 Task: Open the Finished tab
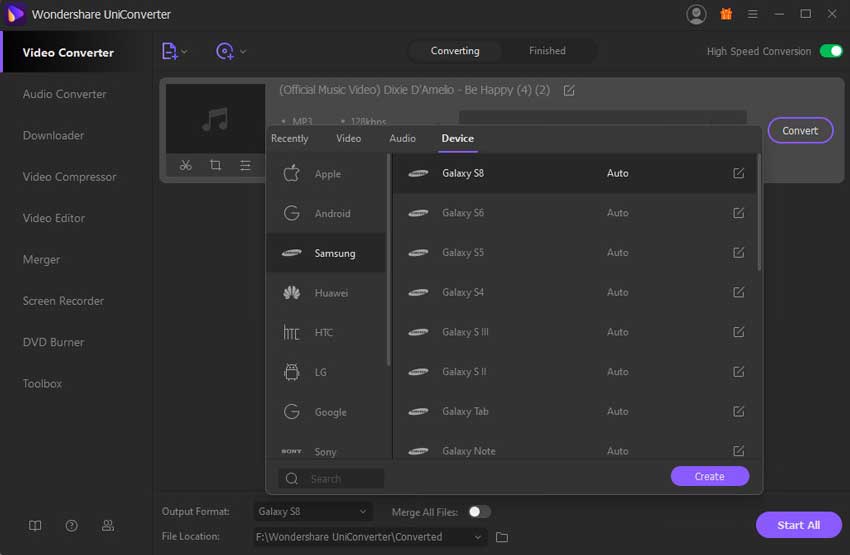click(547, 51)
